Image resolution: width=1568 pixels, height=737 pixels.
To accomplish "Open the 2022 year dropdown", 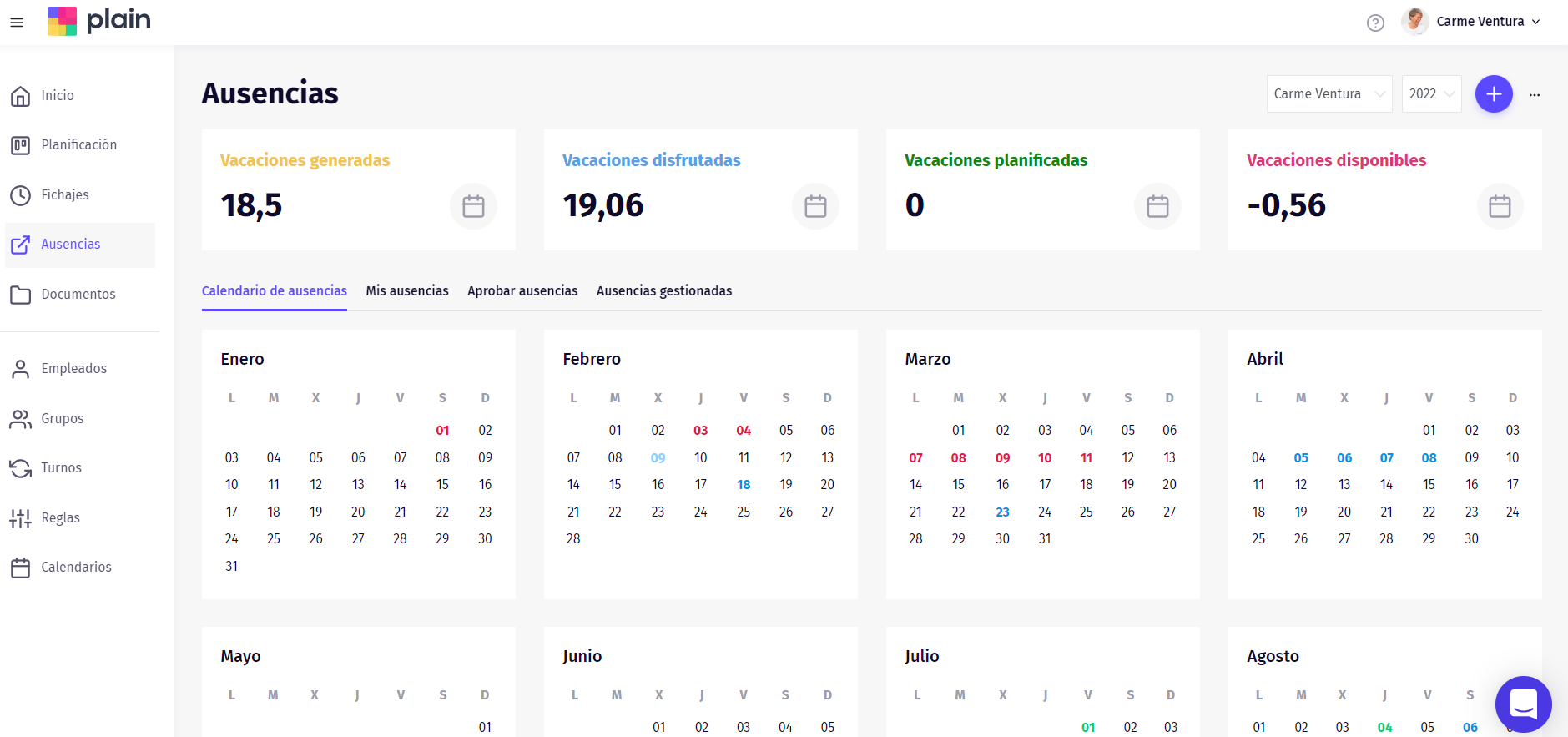I will 1432,94.
